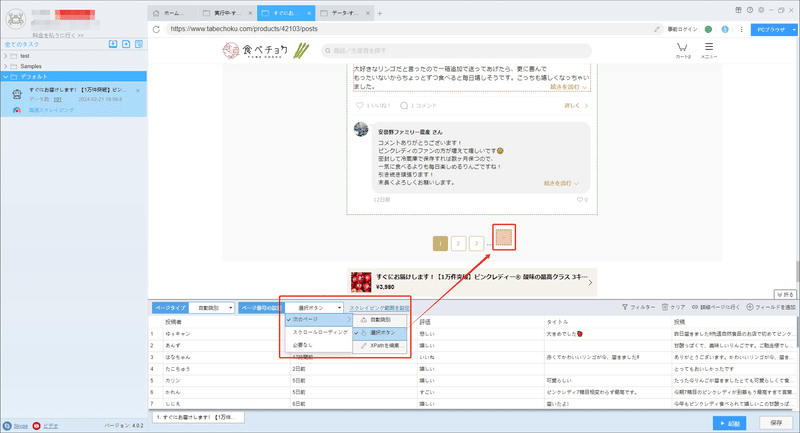Click the cloud speed scraping icon
This screenshot has height=433, width=800.
[x=17, y=110]
